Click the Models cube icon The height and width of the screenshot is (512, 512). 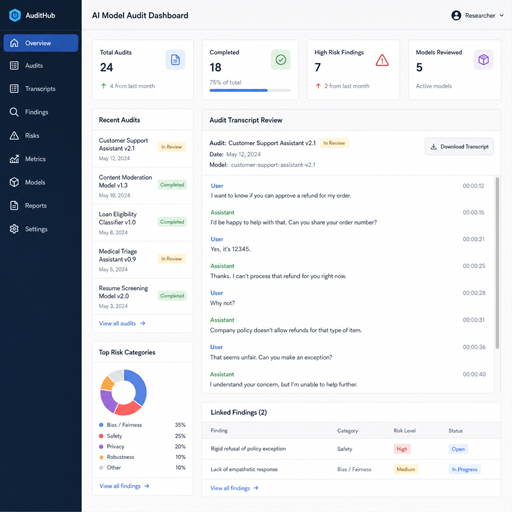pos(14,182)
